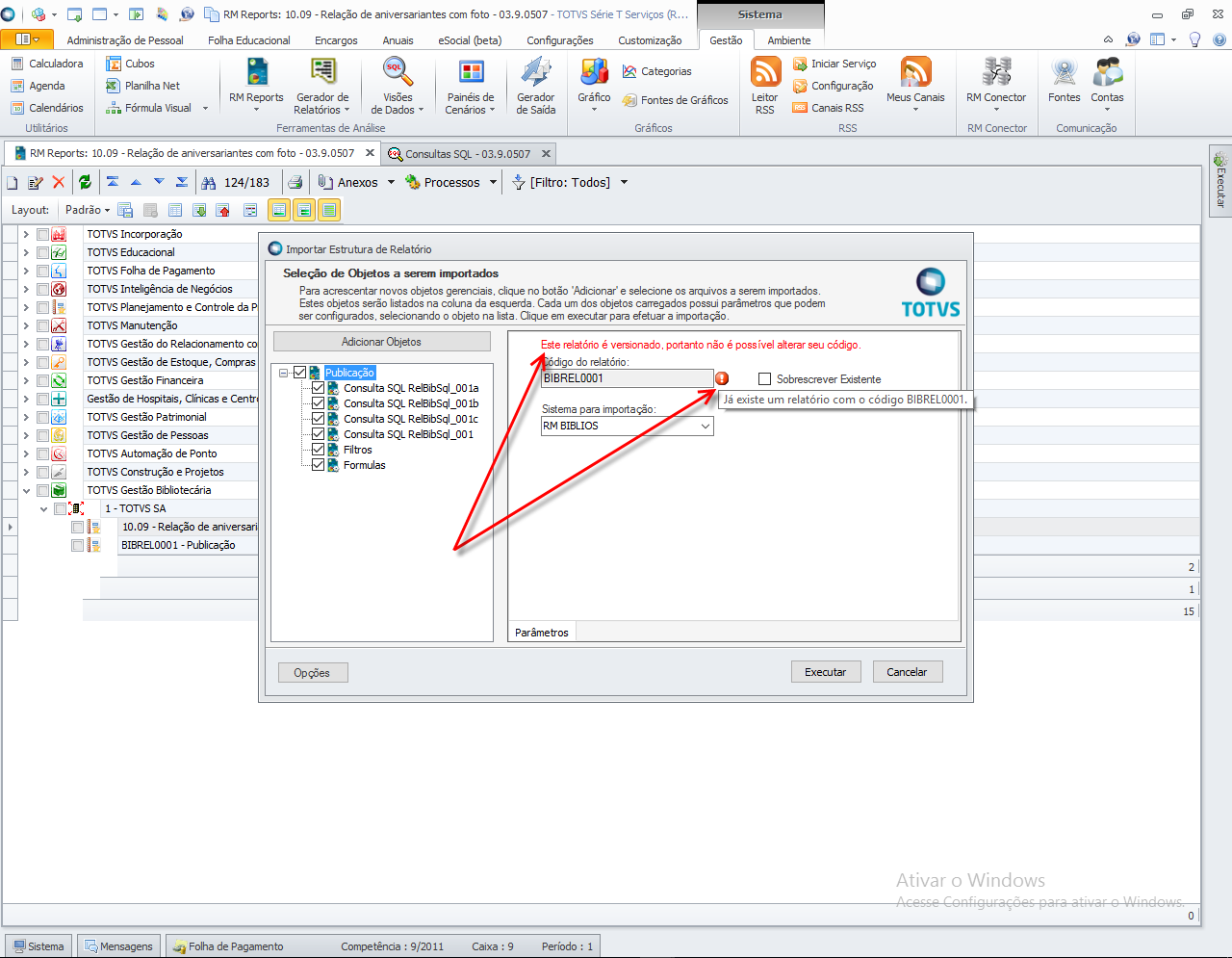Image resolution: width=1232 pixels, height=958 pixels.
Task: Open the Executar side panel
Action: (x=1220, y=180)
